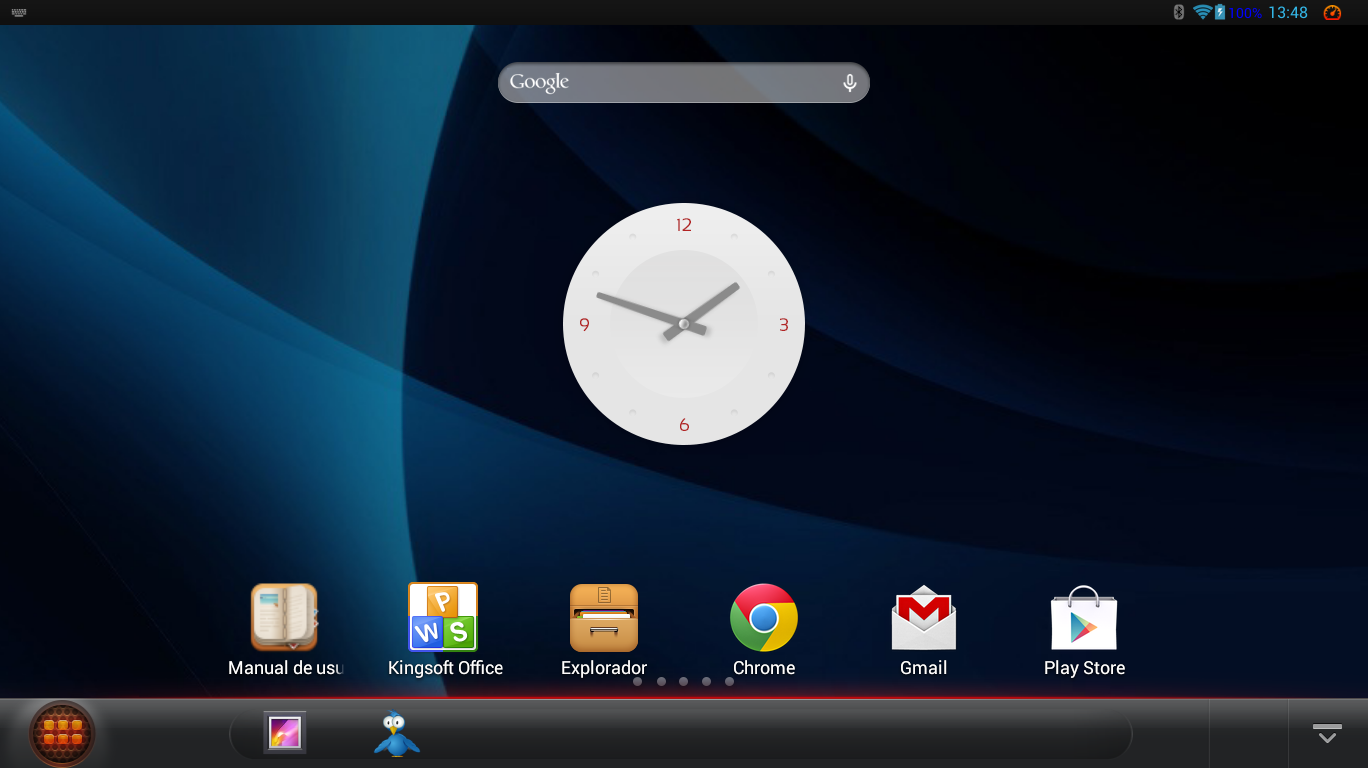Open the Chrome browser app
1368x768 pixels.
tap(763, 618)
